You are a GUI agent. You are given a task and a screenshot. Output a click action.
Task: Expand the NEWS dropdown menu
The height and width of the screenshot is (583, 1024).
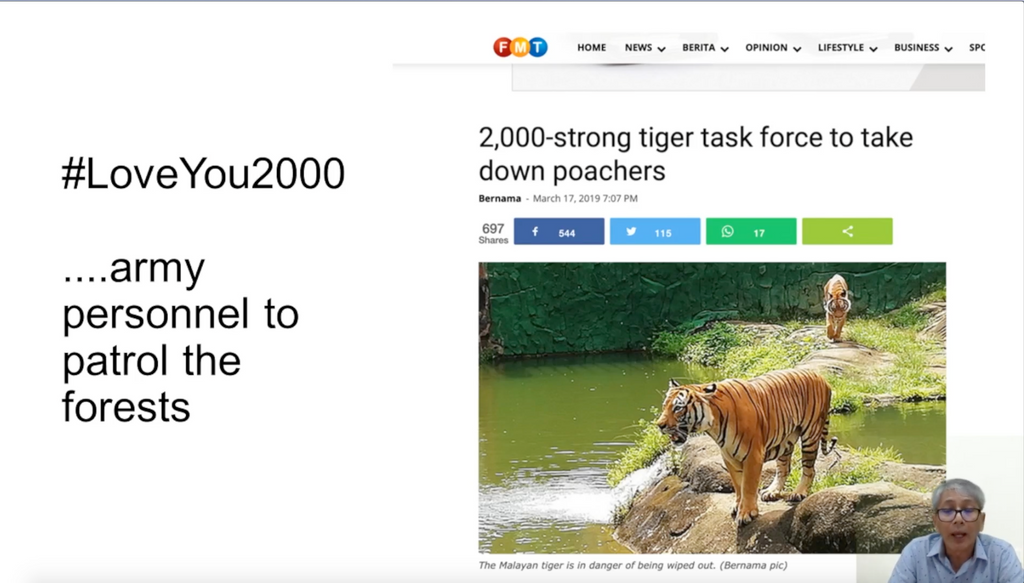(645, 48)
